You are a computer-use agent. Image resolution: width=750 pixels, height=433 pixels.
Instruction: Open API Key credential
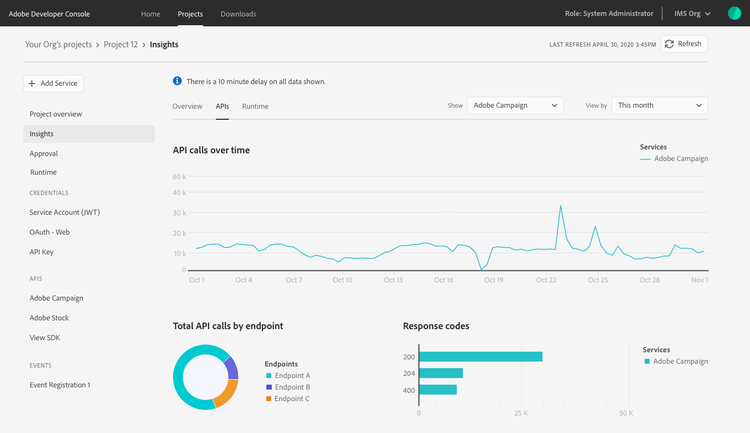(x=41, y=252)
